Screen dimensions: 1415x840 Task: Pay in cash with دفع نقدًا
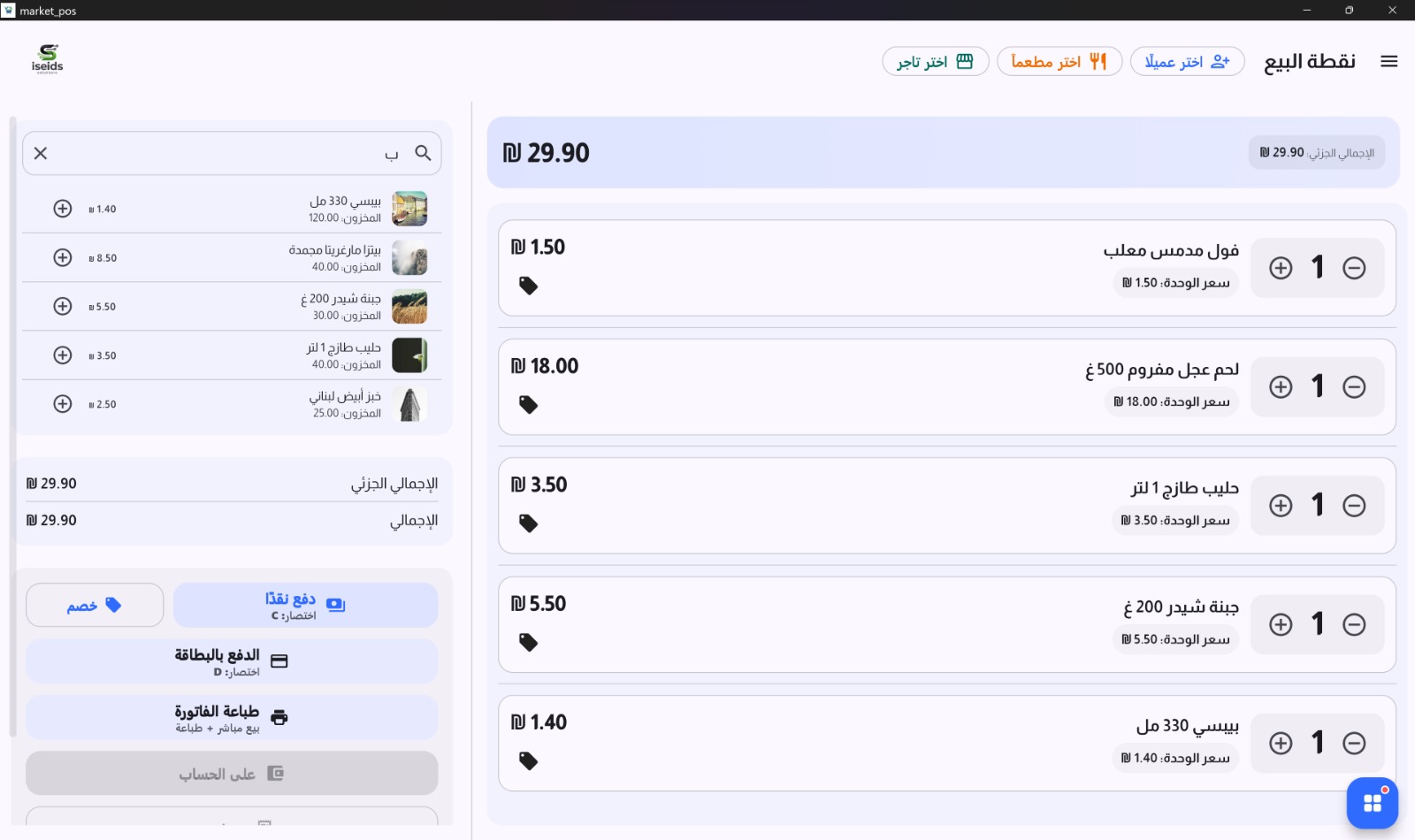(305, 605)
